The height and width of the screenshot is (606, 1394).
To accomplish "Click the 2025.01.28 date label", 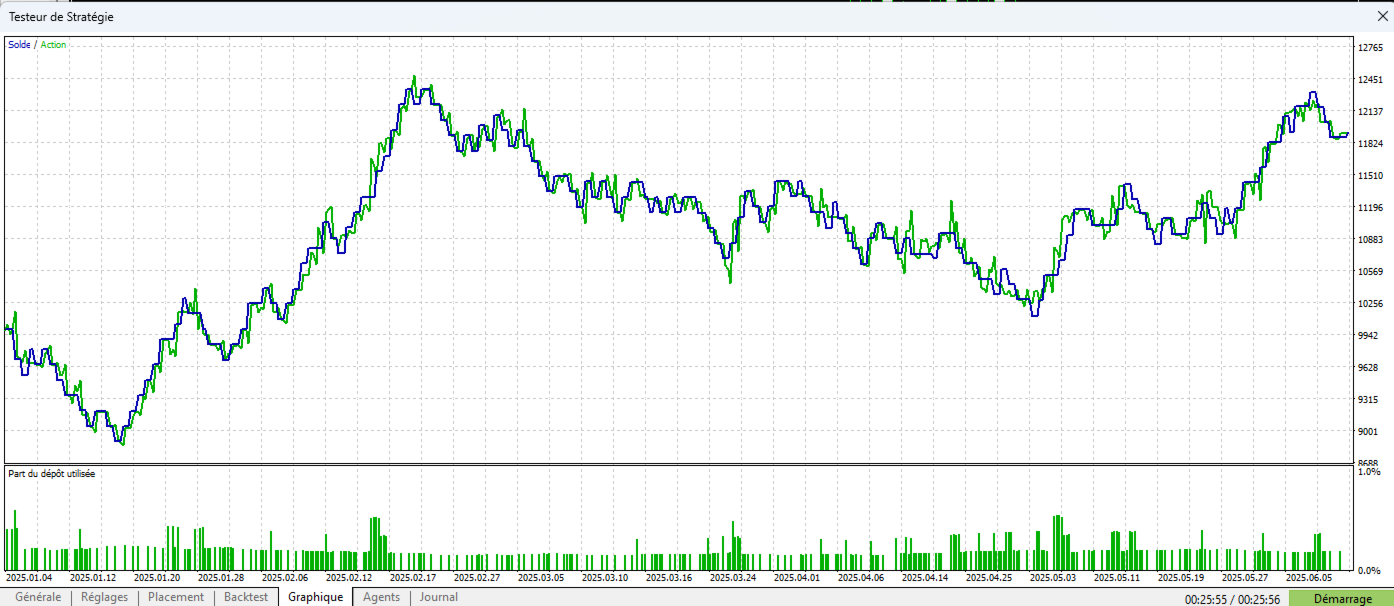I will coord(221,577).
